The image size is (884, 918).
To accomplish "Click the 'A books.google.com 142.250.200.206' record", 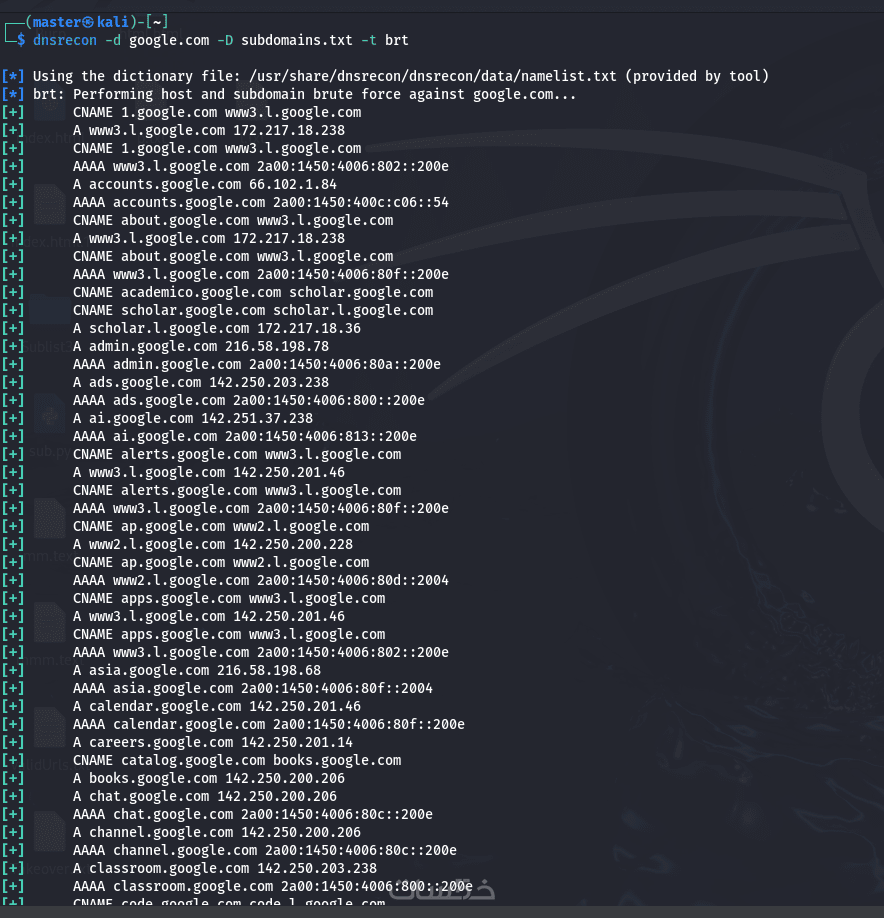I will tap(209, 779).
